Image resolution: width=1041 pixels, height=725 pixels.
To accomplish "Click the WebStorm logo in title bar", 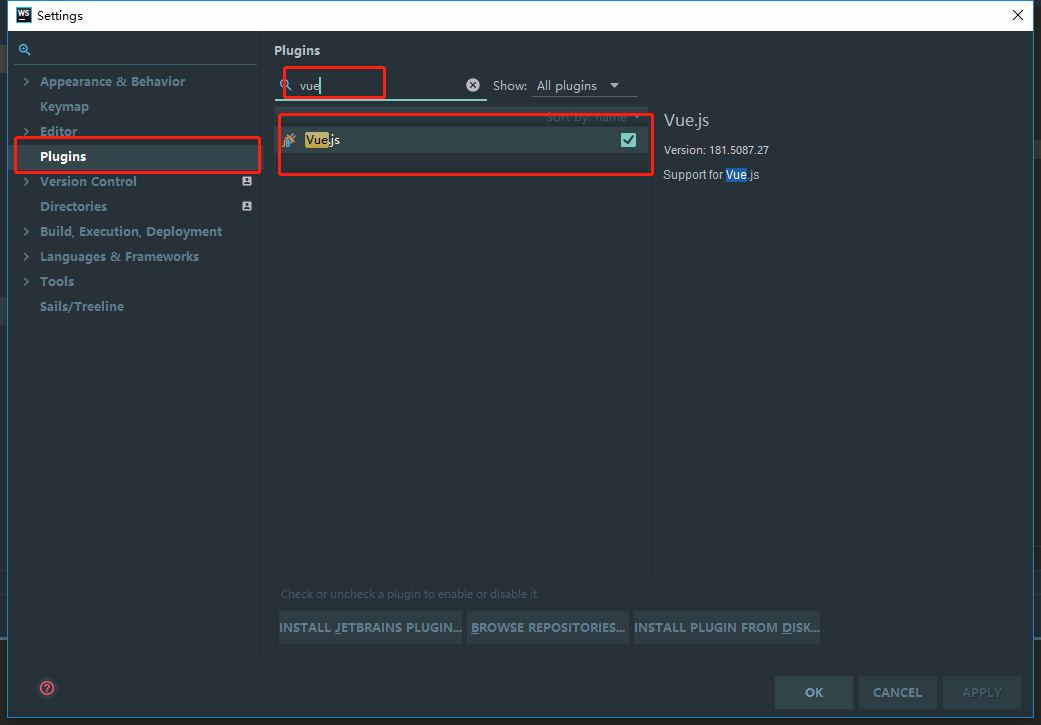I will 23,15.
